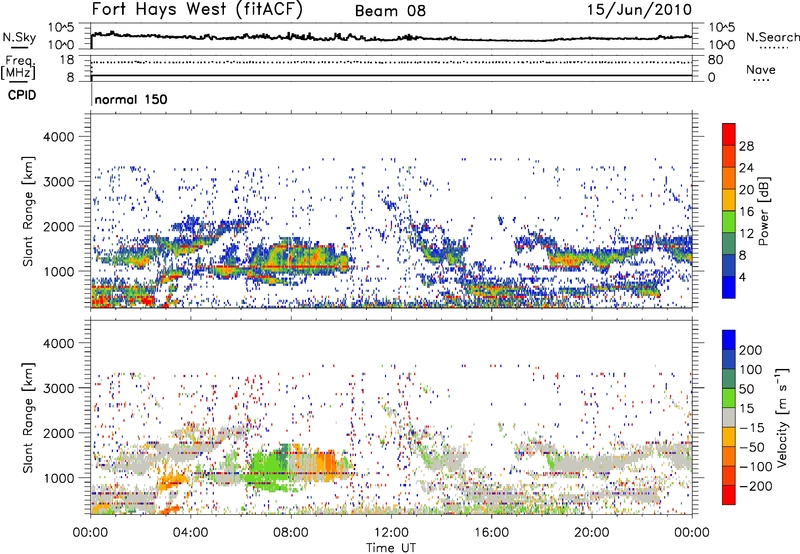Click the power panel 'Slant Range [km]' label
The width and height of the screenshot is (800, 554).
(28, 211)
